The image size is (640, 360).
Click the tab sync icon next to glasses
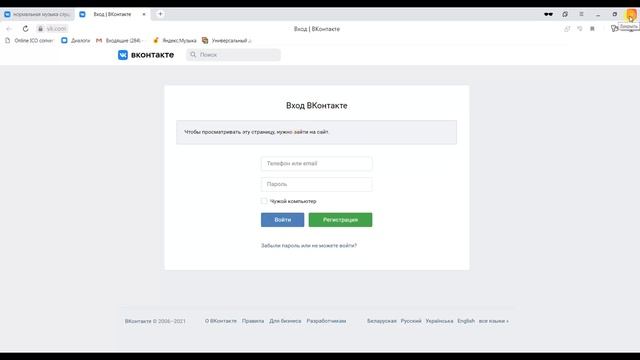click(565, 14)
